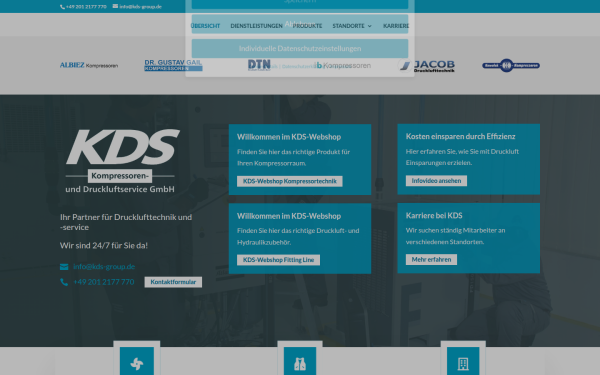Click the heading Kosten einsparen durch Effizienz
Screen dimensions: 600x375
coord(460,137)
